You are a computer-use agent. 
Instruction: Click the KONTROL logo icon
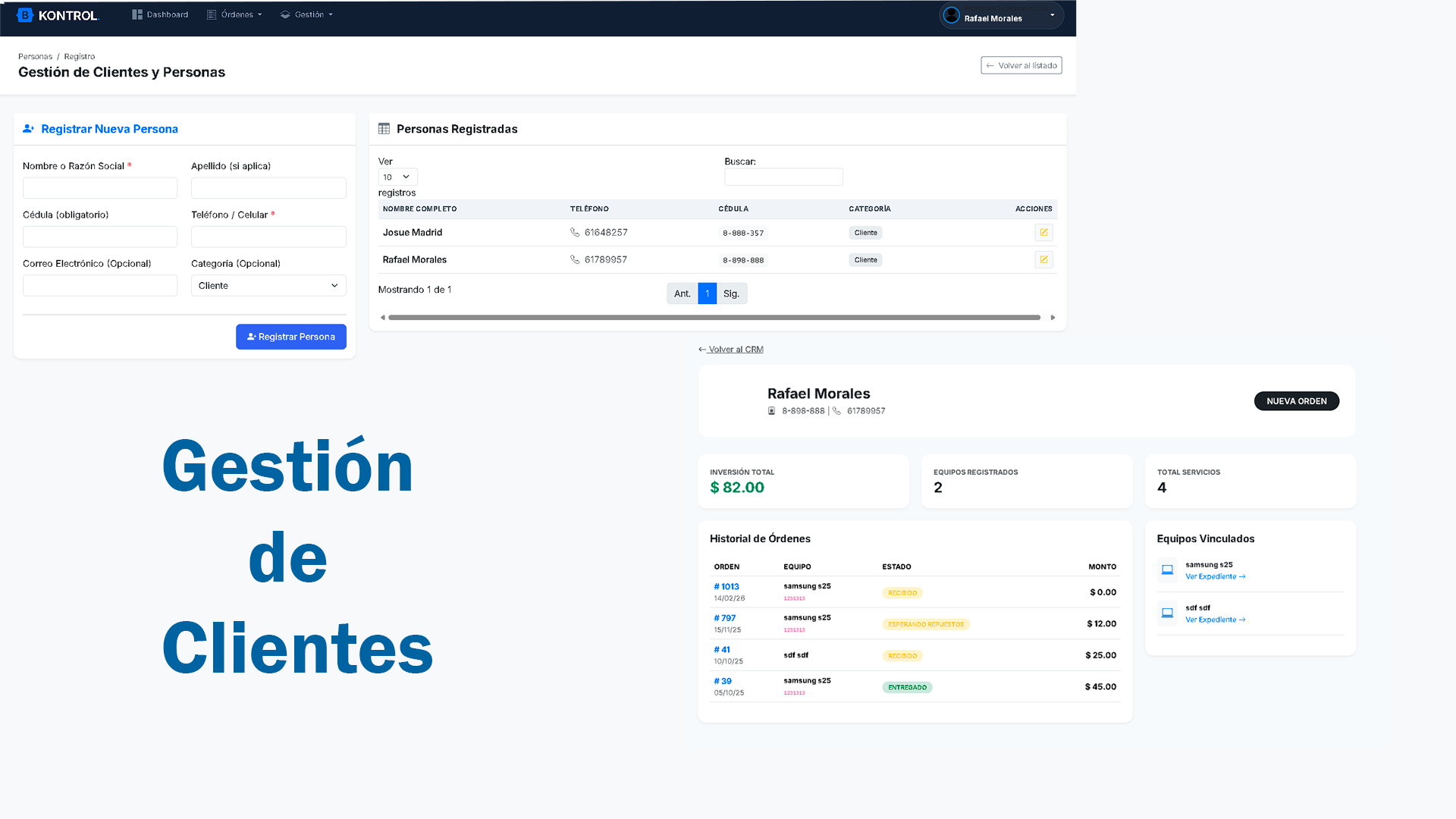coord(25,15)
